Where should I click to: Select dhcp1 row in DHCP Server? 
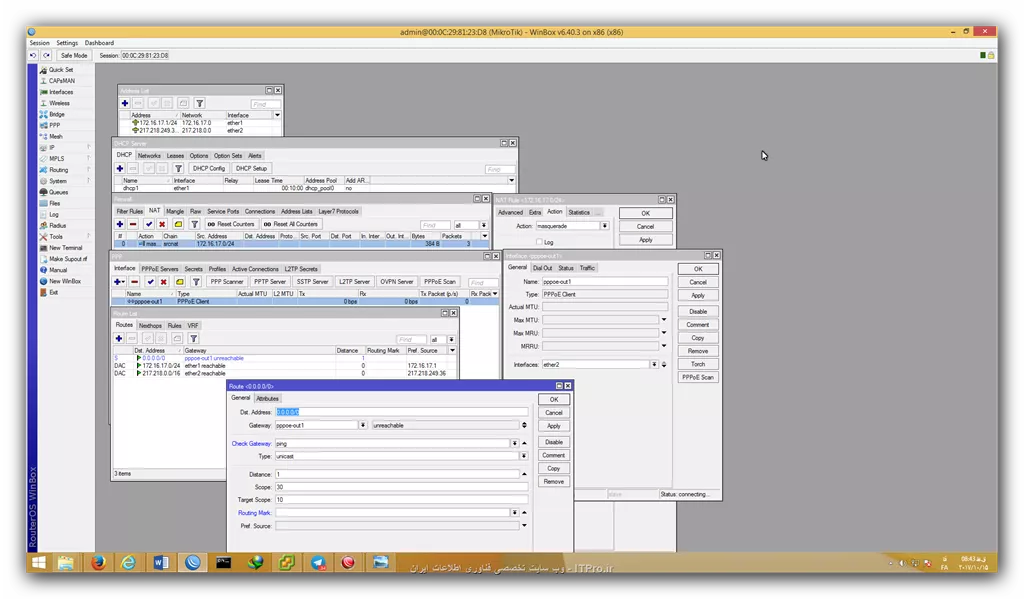coord(314,188)
